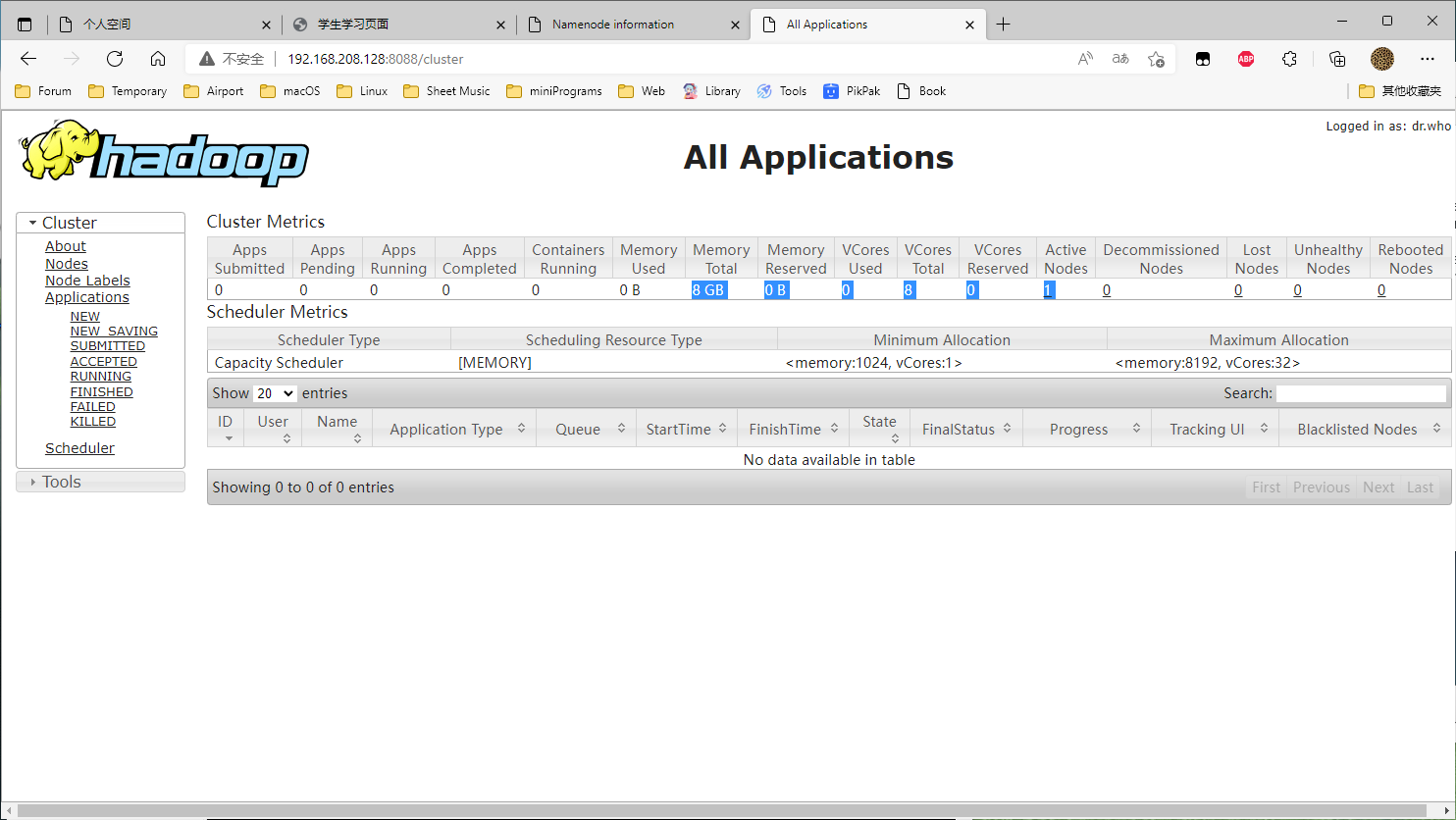Expand the Tools sidebar section
This screenshot has width=1456, height=820.
click(x=61, y=482)
